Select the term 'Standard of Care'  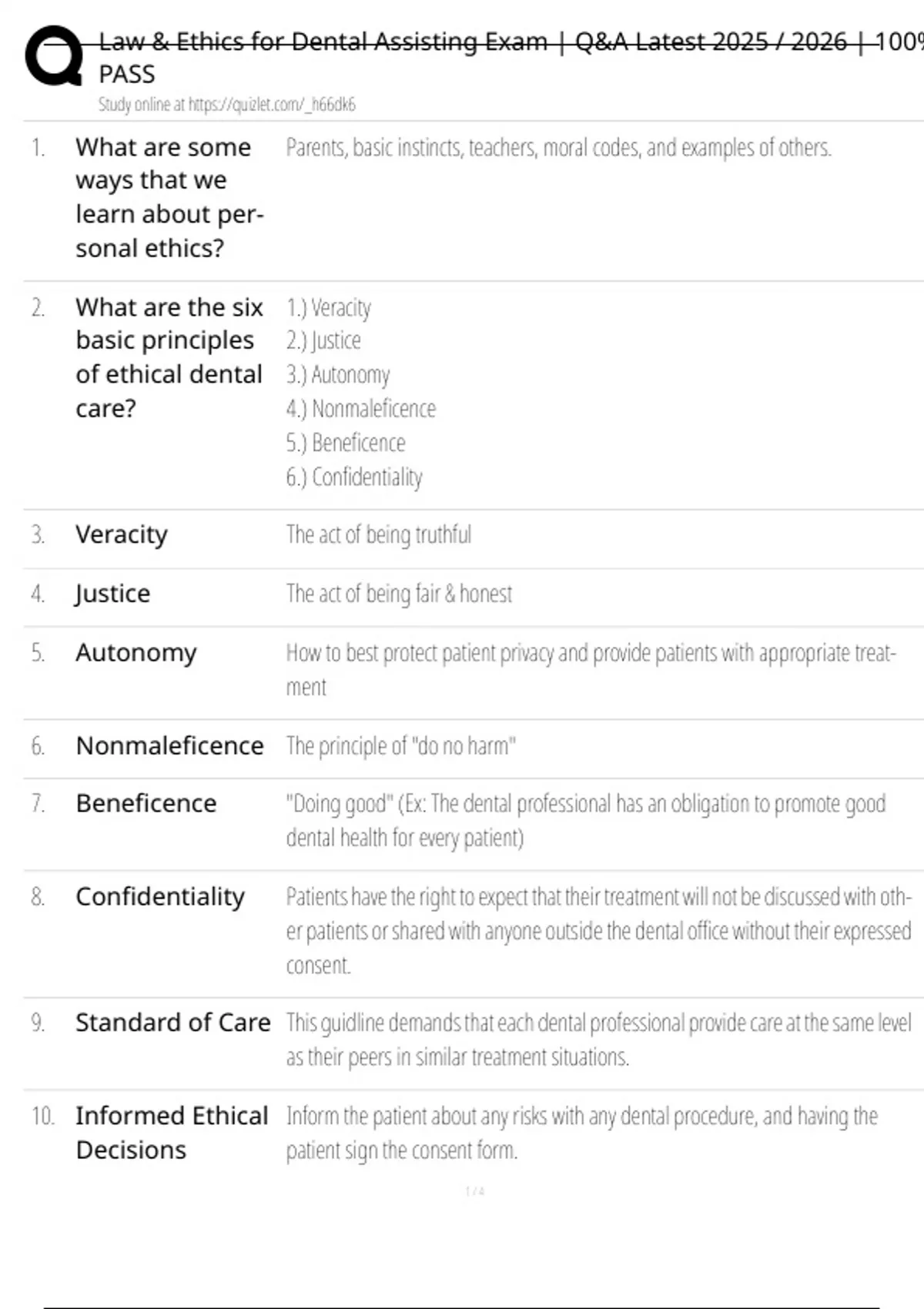pos(172,1023)
